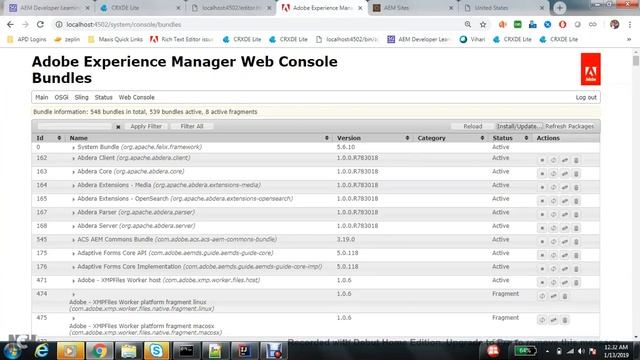Screen dimensions: 640x360
Task: Open Rich Text Editor issue bookmark
Action: pyautogui.click(x=182, y=40)
